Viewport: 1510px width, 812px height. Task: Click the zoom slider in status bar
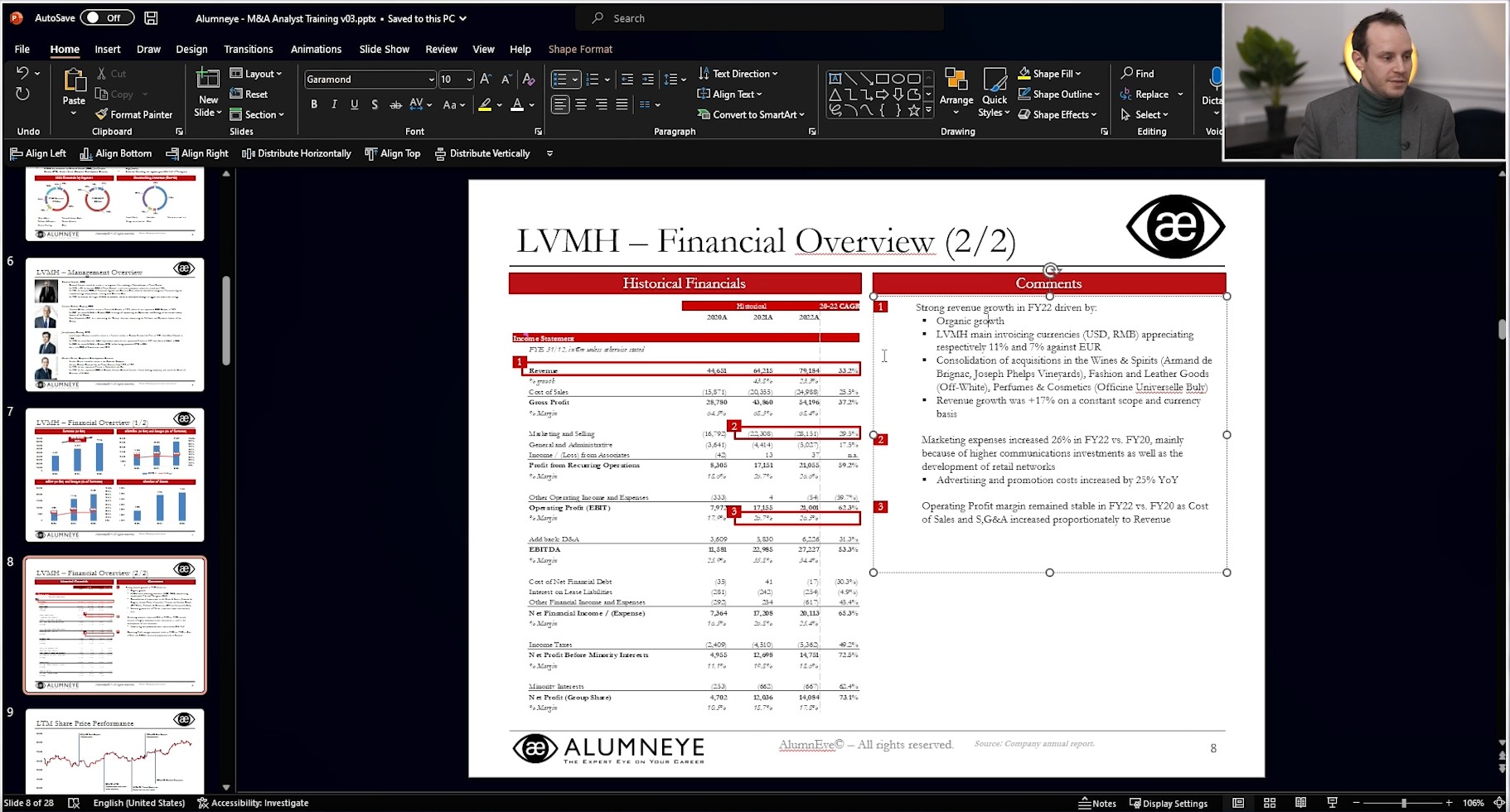pyautogui.click(x=1403, y=803)
